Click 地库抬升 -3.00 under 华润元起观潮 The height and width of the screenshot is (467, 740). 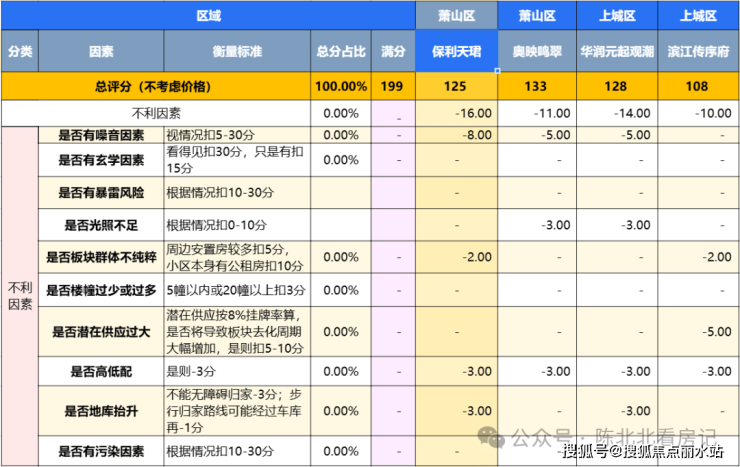(617, 411)
